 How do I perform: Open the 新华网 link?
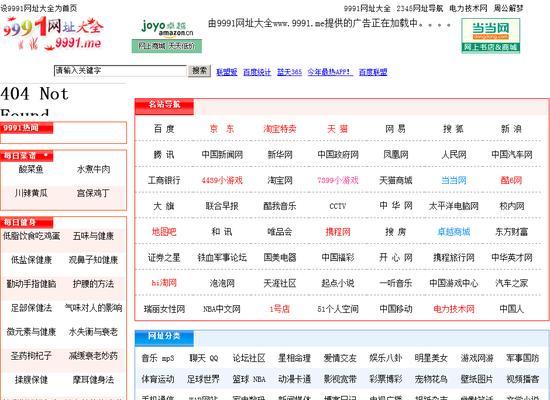tap(280, 154)
